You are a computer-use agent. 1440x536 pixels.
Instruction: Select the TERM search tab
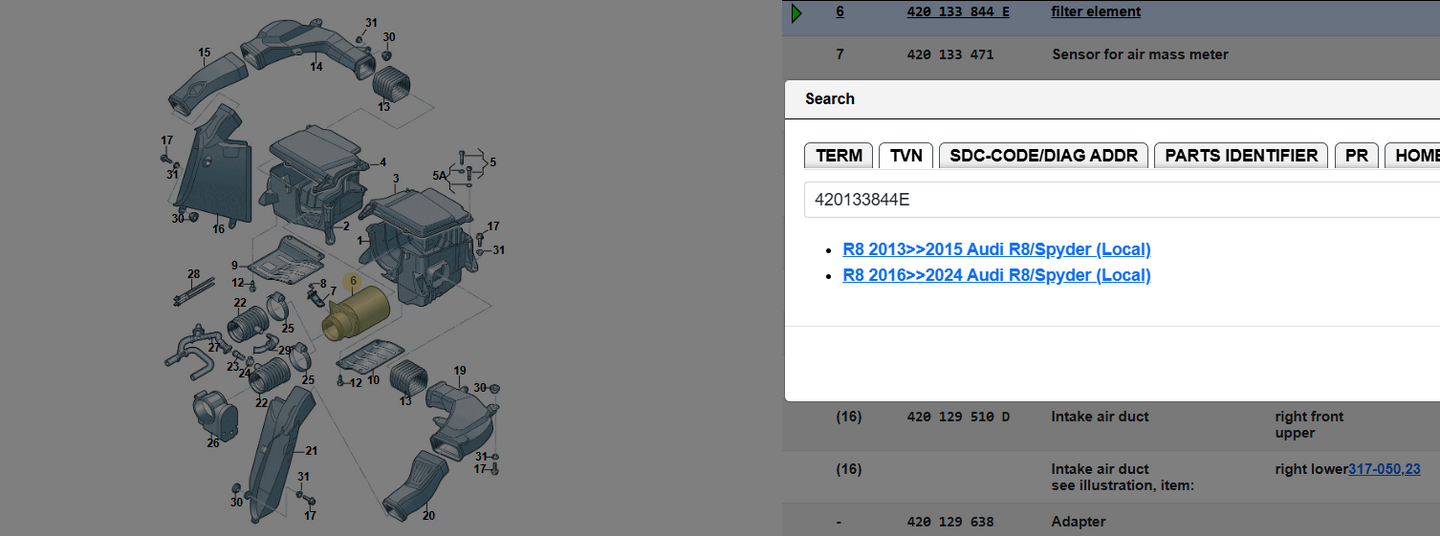point(839,155)
